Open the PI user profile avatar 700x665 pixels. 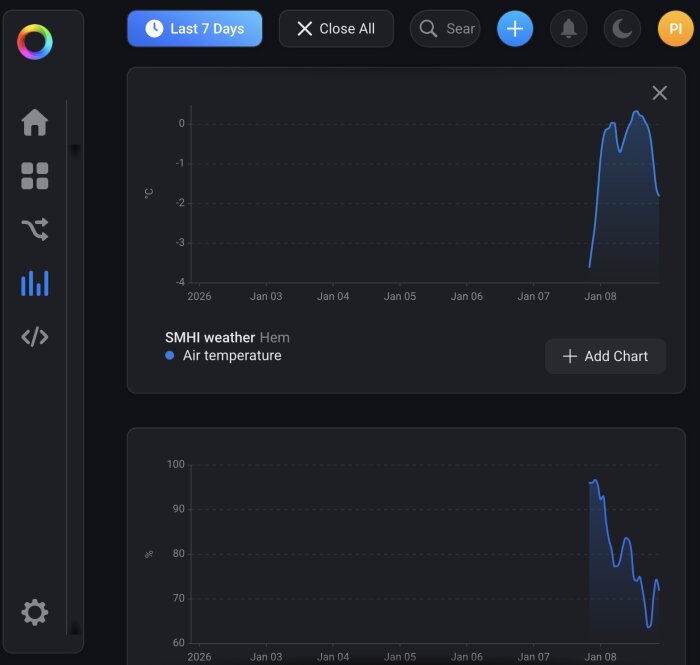(x=675, y=29)
